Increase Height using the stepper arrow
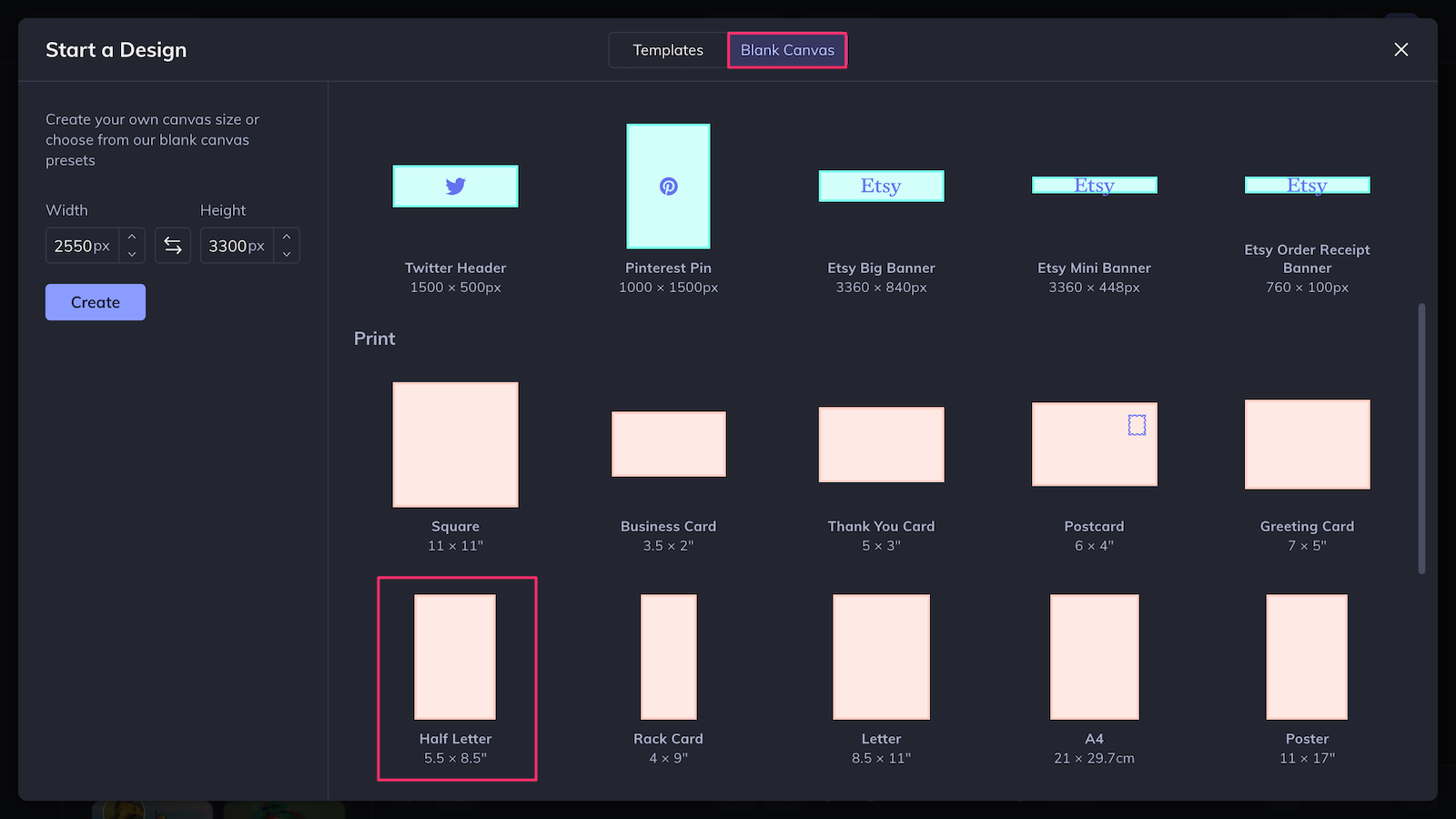 pos(287,238)
